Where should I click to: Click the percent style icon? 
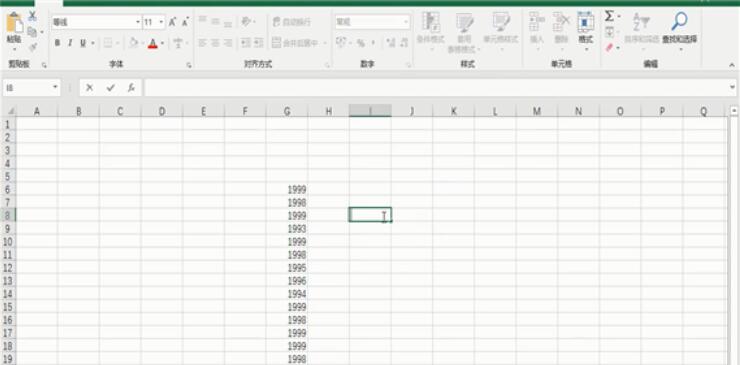click(361, 43)
